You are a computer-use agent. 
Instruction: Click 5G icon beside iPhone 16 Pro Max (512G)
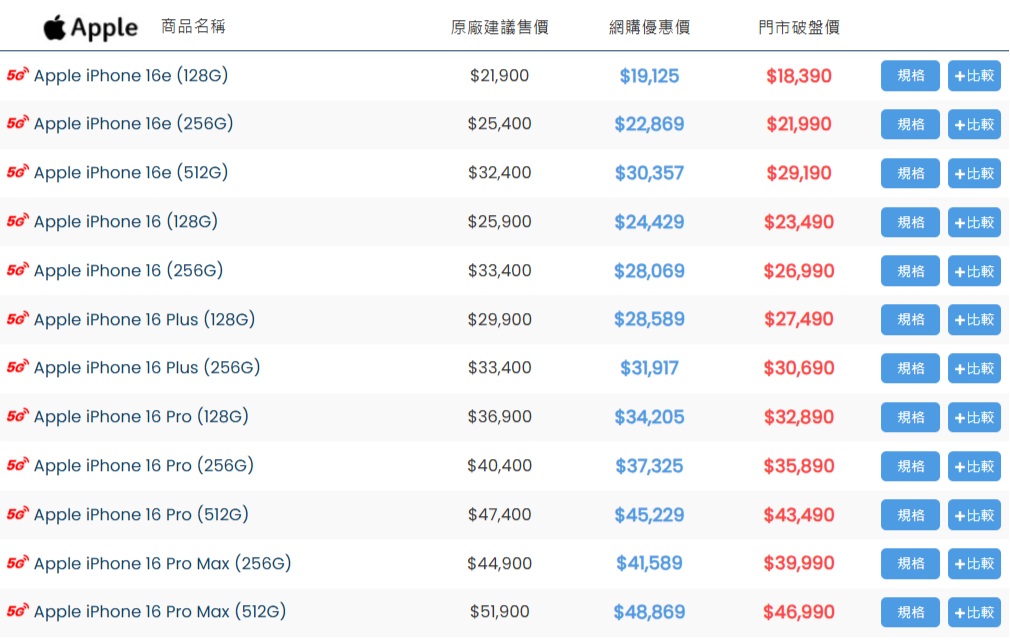point(18,612)
